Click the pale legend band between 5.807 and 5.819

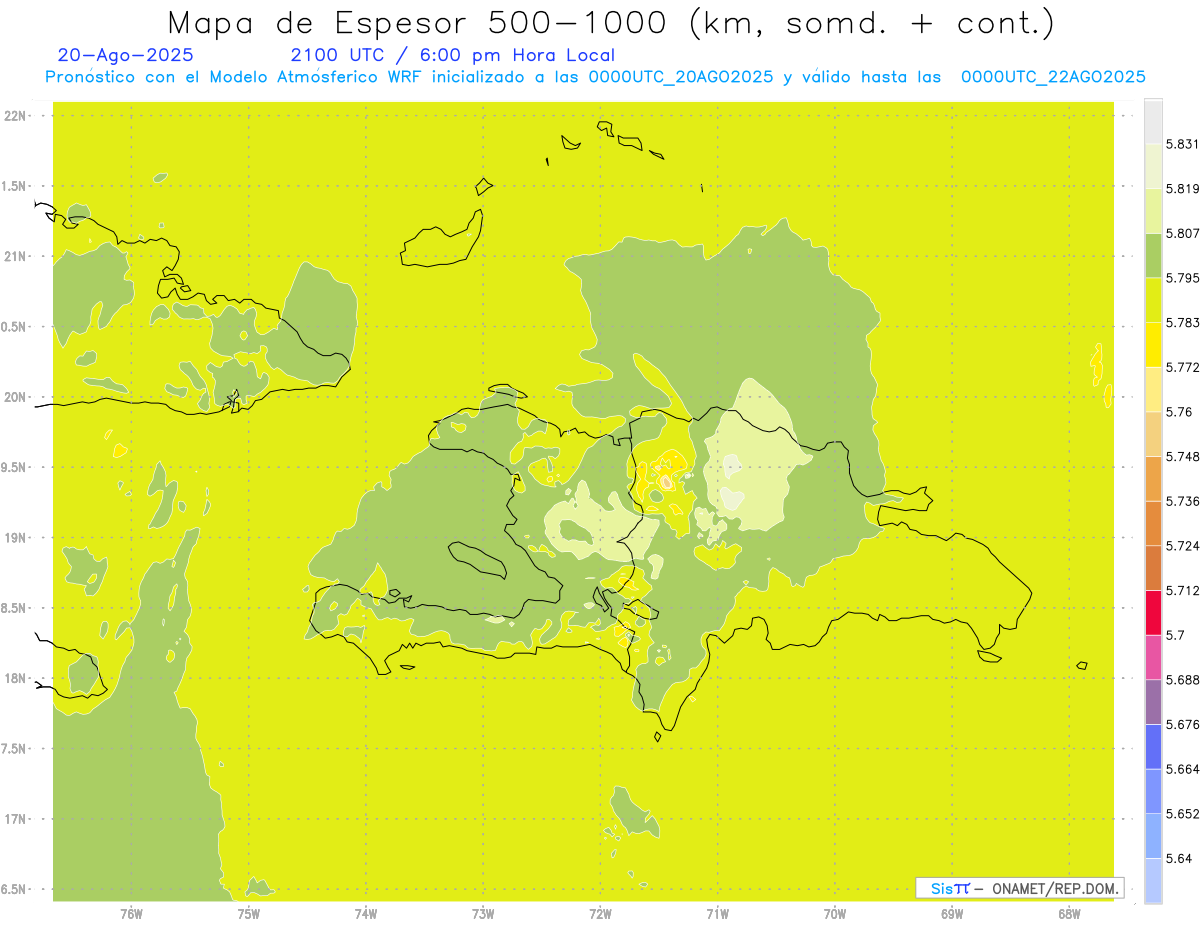1153,211
